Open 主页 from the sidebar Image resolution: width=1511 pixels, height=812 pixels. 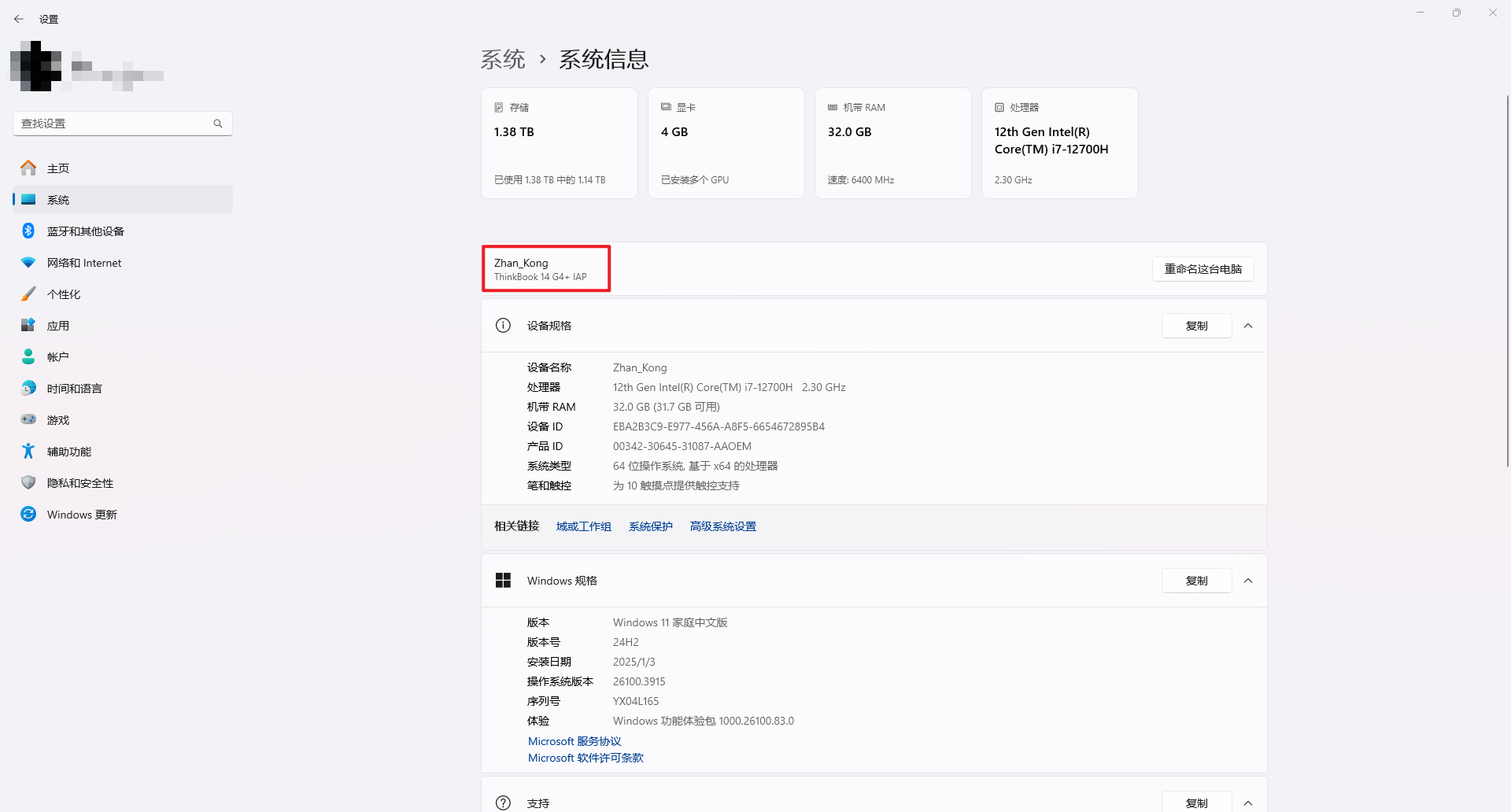(123, 168)
